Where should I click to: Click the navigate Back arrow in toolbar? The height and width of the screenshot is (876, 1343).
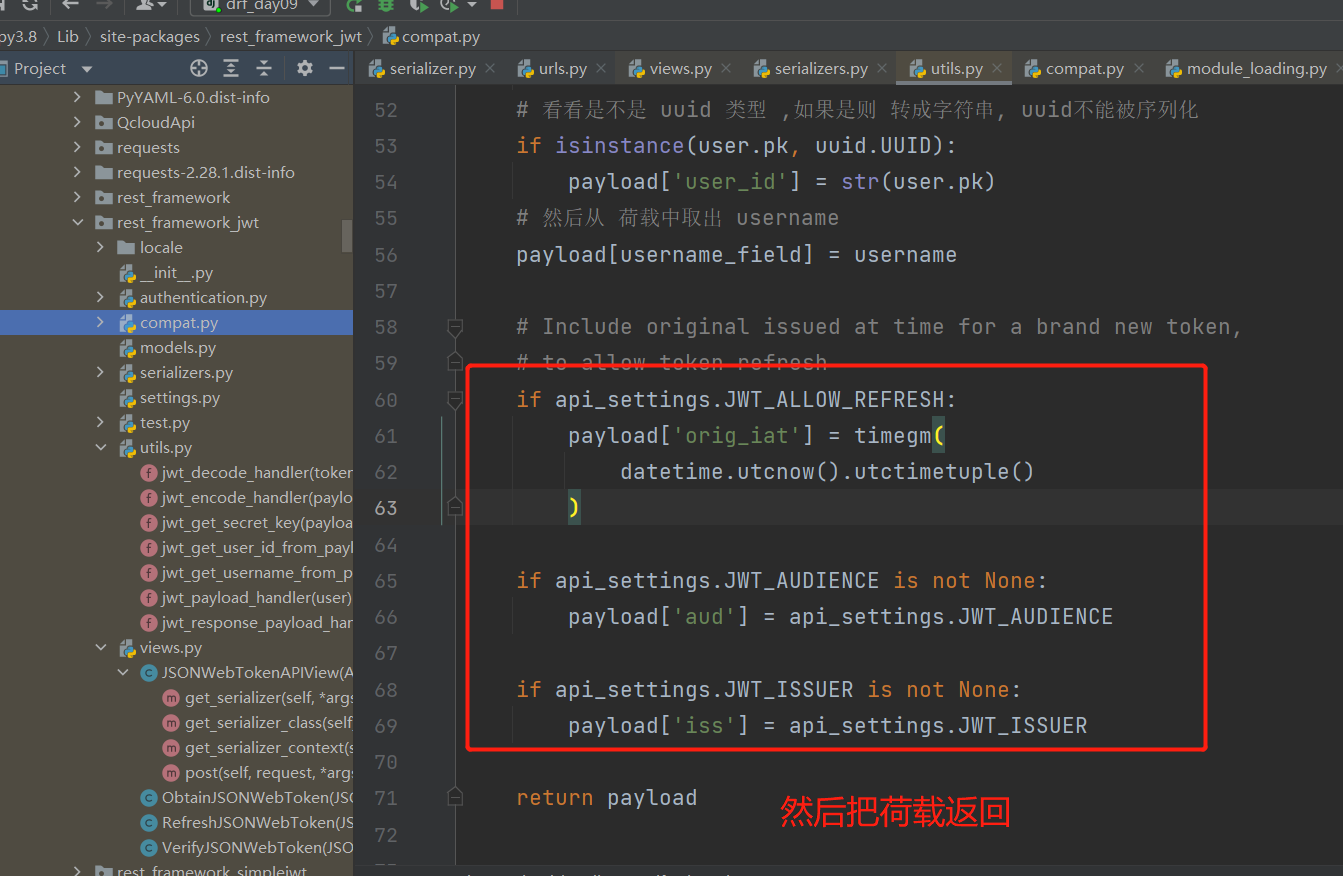point(70,5)
